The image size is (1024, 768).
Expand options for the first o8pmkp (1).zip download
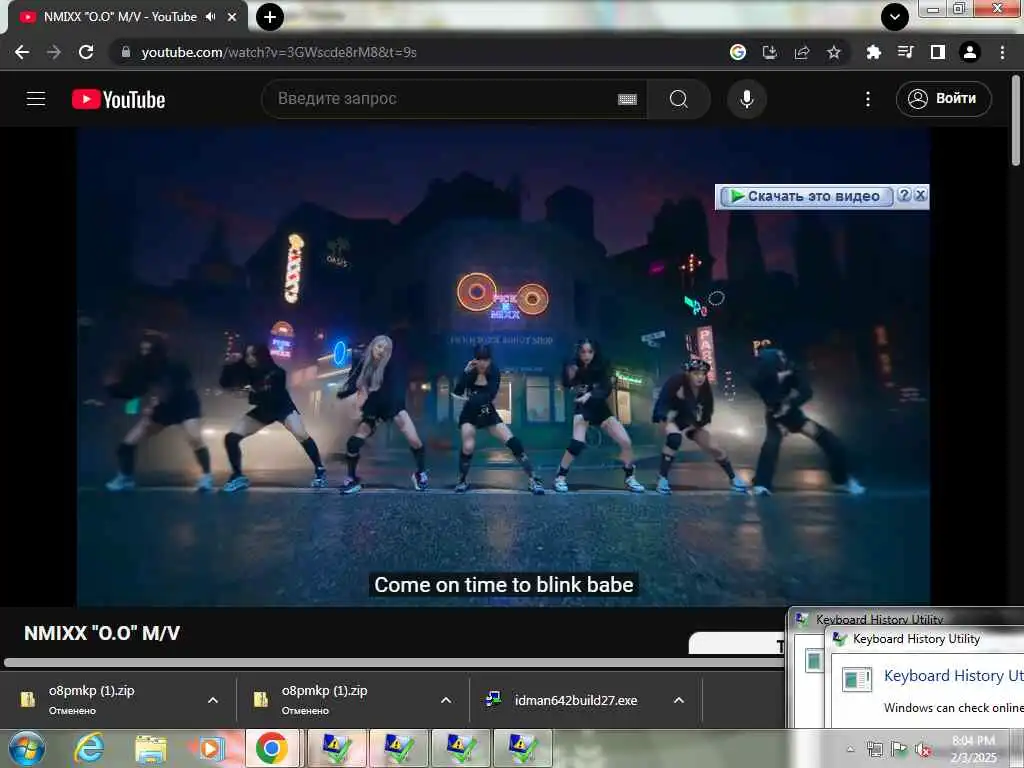coord(213,700)
